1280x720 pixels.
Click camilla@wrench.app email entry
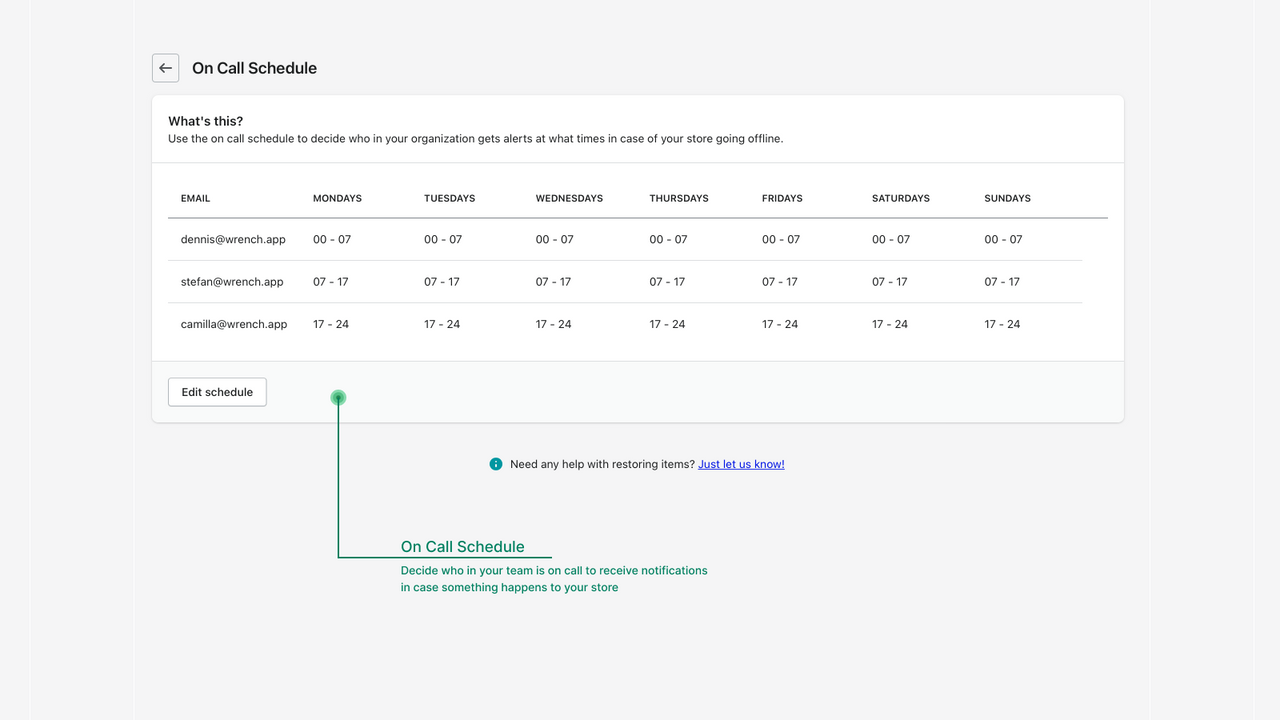[234, 323]
